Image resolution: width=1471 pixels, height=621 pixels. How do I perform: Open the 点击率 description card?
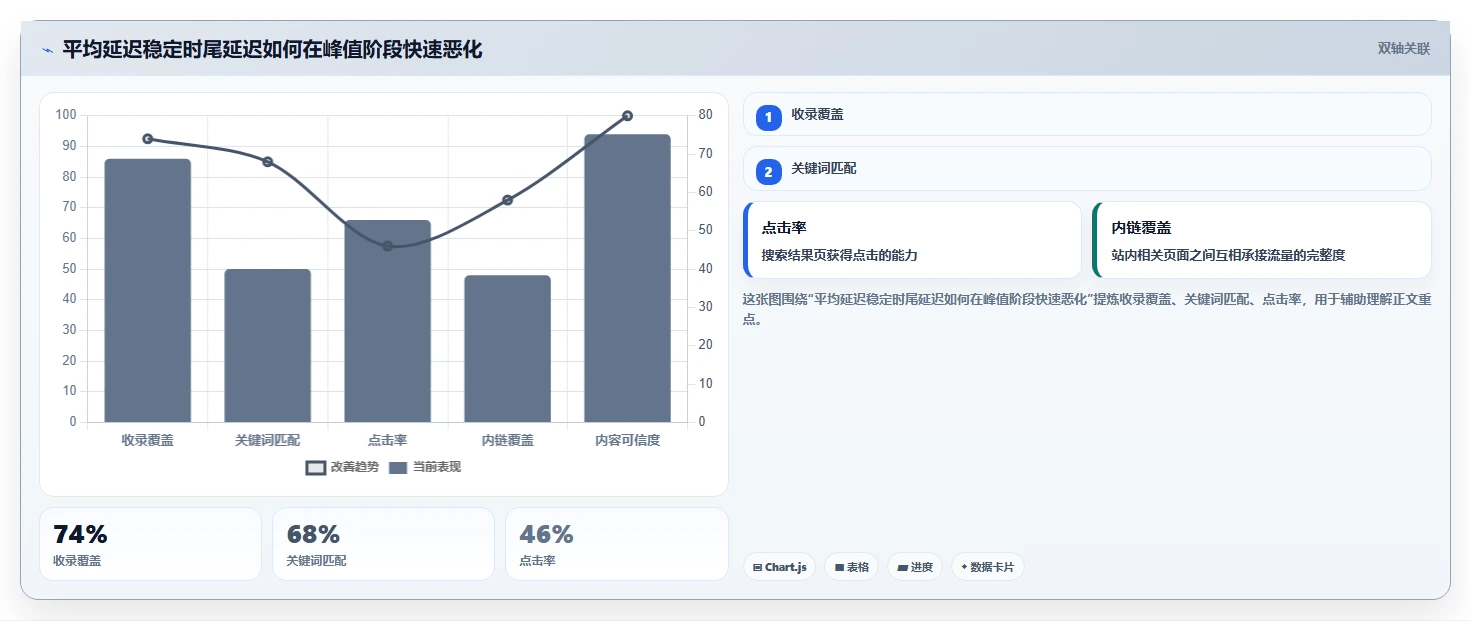click(x=912, y=240)
